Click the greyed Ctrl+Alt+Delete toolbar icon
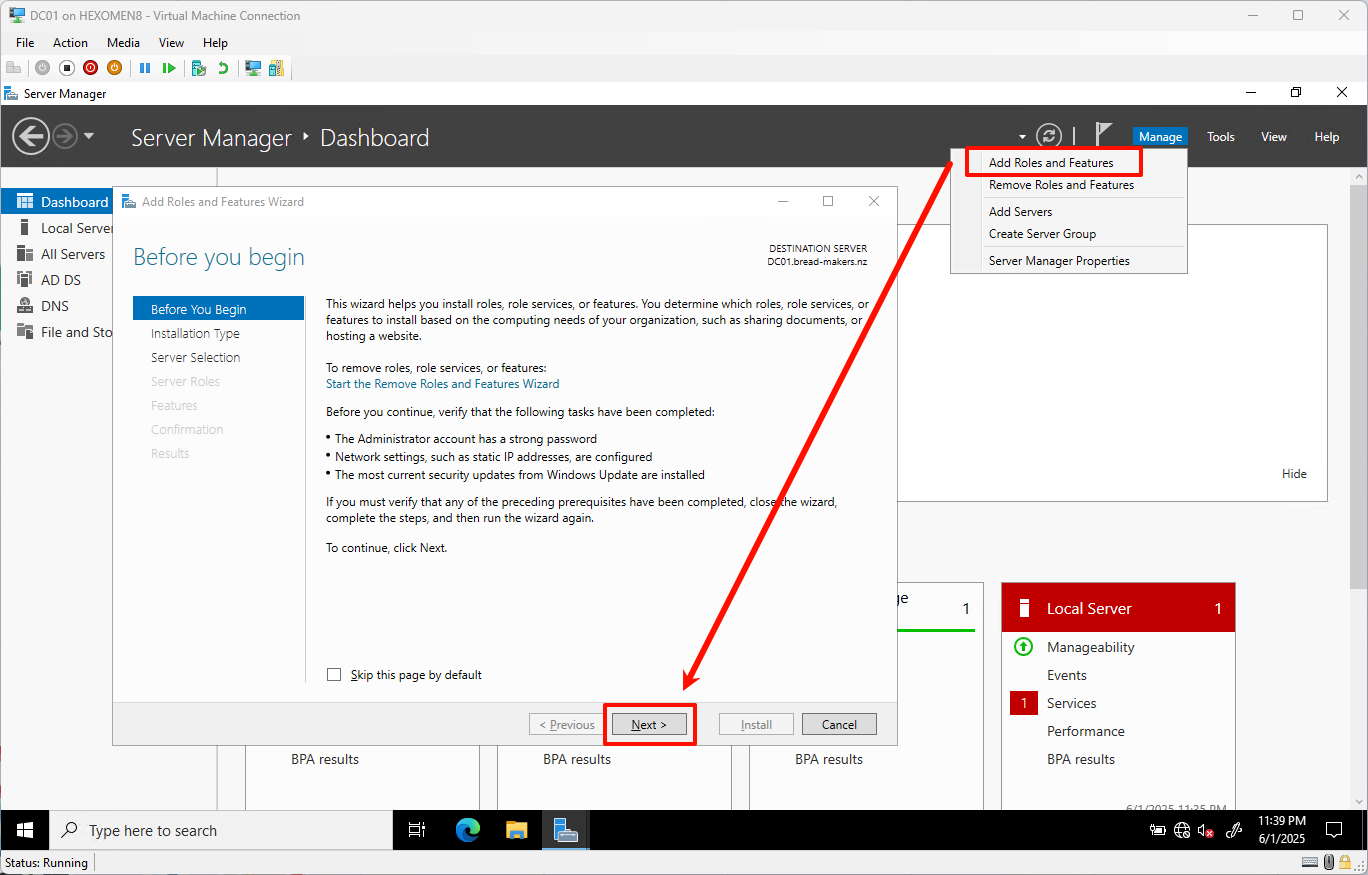 coord(14,68)
